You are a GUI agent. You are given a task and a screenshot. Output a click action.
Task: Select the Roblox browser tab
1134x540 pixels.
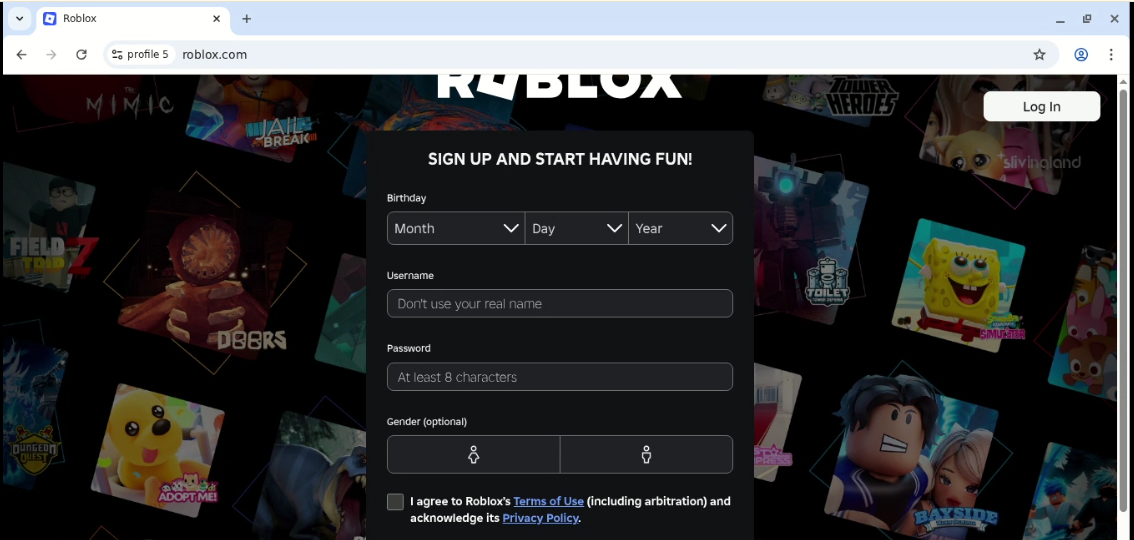click(x=132, y=19)
